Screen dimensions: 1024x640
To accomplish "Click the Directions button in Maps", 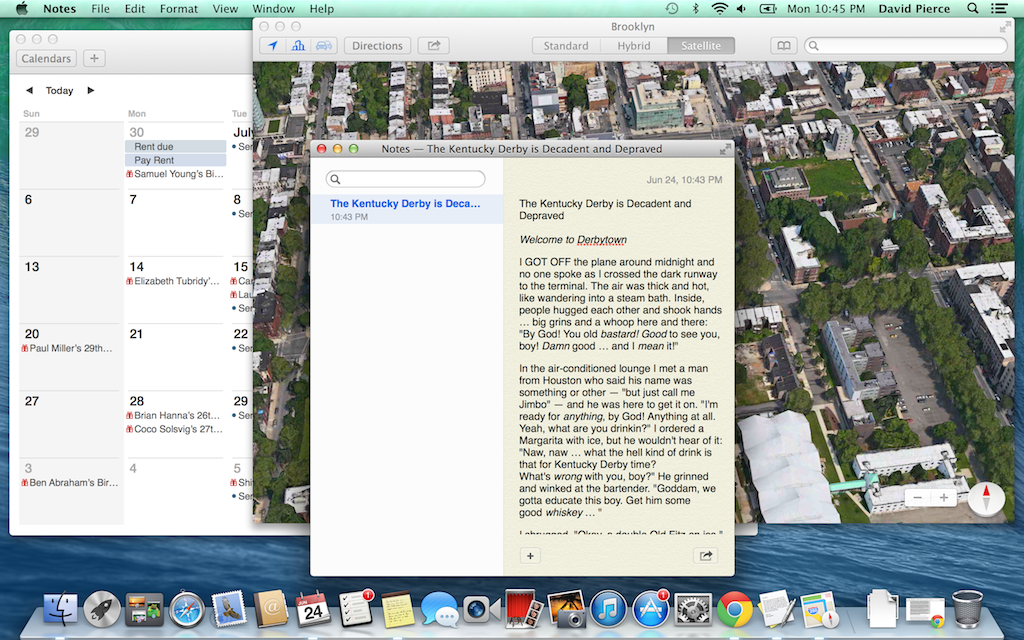I will point(377,46).
